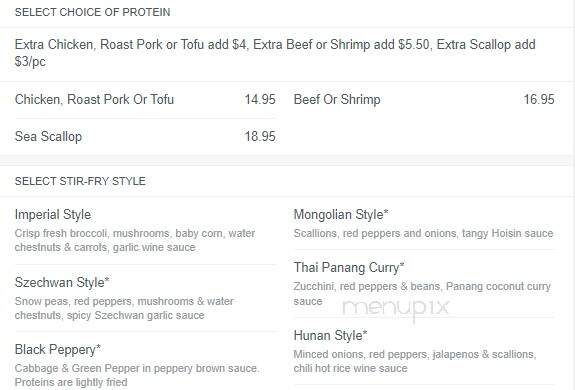Viewport: 575px width, 390px height.
Task: Click the Select Choice Of Protein heading
Action: click(x=92, y=12)
